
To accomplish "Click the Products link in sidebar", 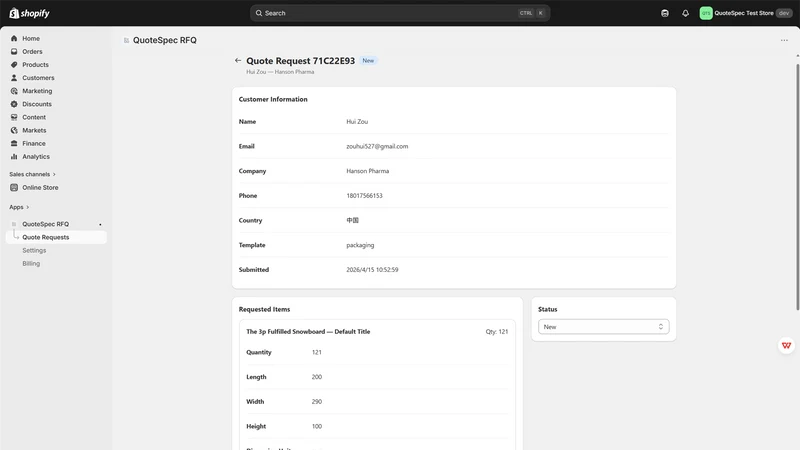I will click(35, 65).
